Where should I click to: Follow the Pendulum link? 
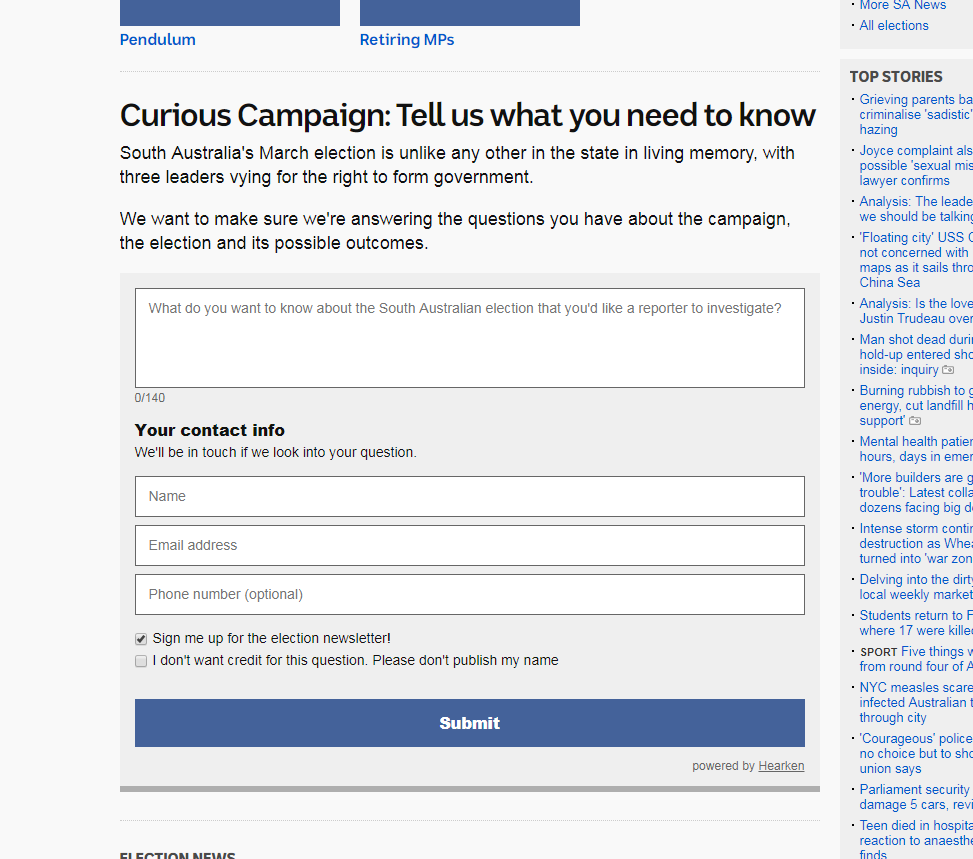click(157, 39)
